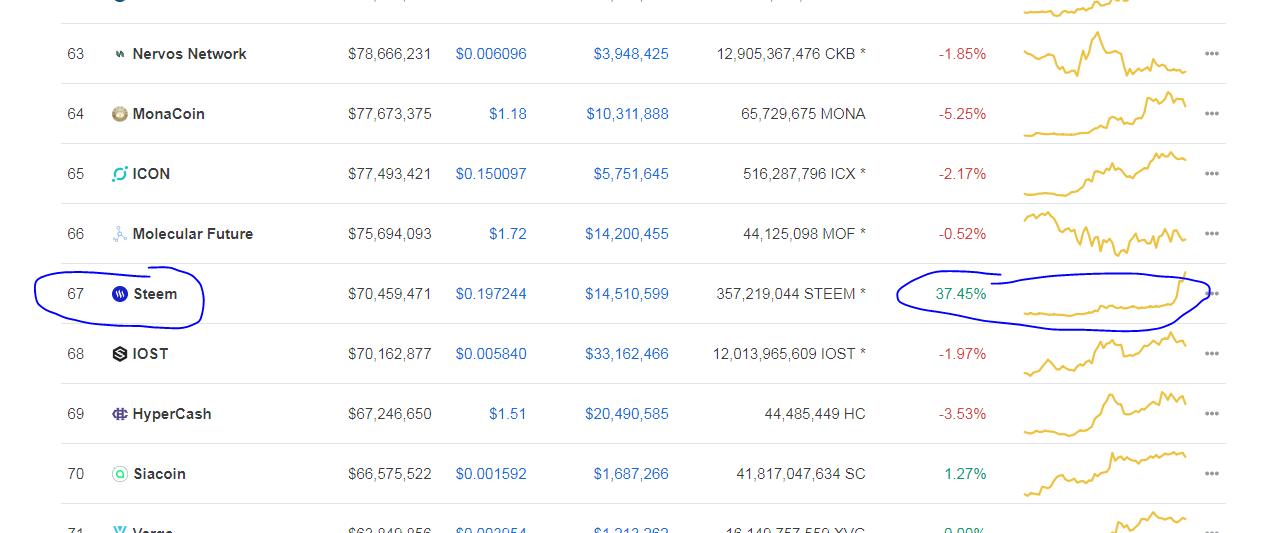The image size is (1265, 533).
Task: Click the MonaCoin logo icon
Action: [120, 114]
